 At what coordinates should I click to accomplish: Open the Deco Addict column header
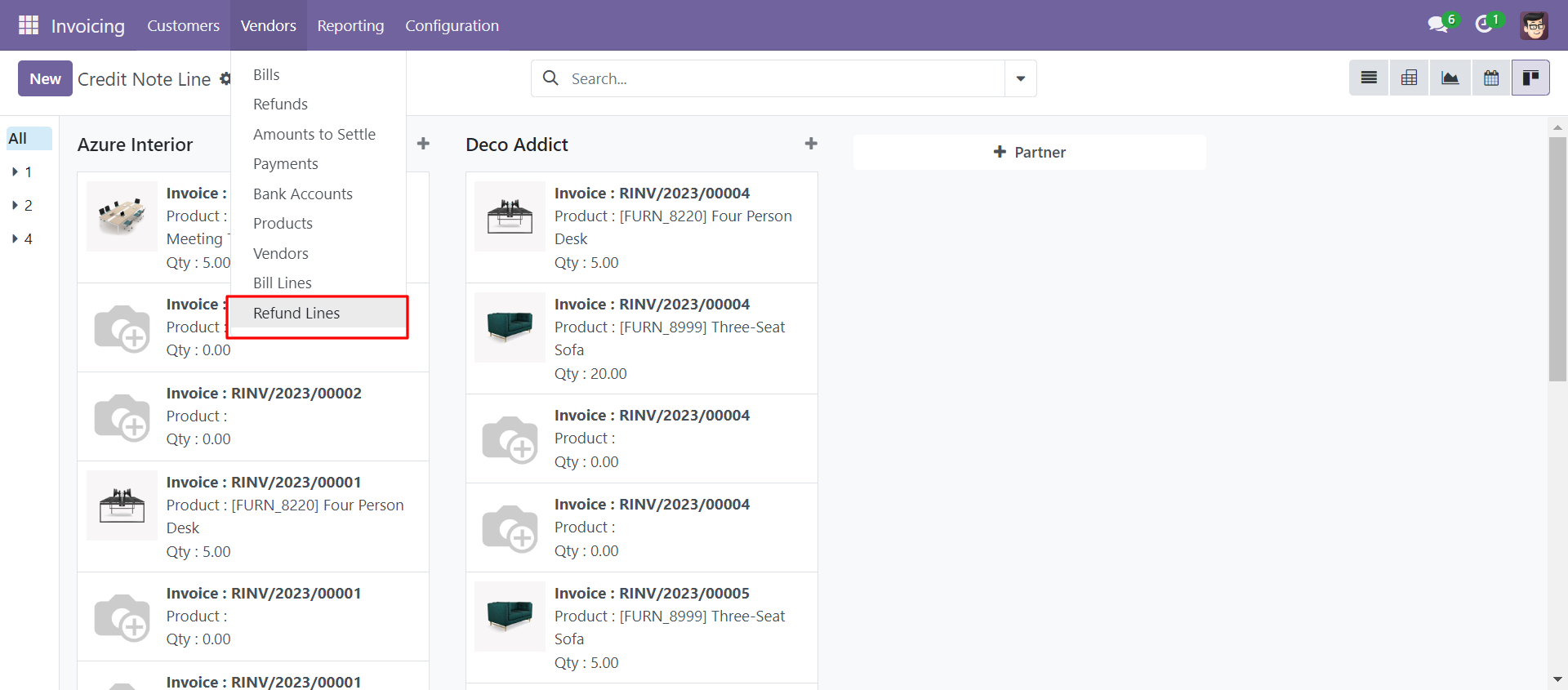pos(517,145)
